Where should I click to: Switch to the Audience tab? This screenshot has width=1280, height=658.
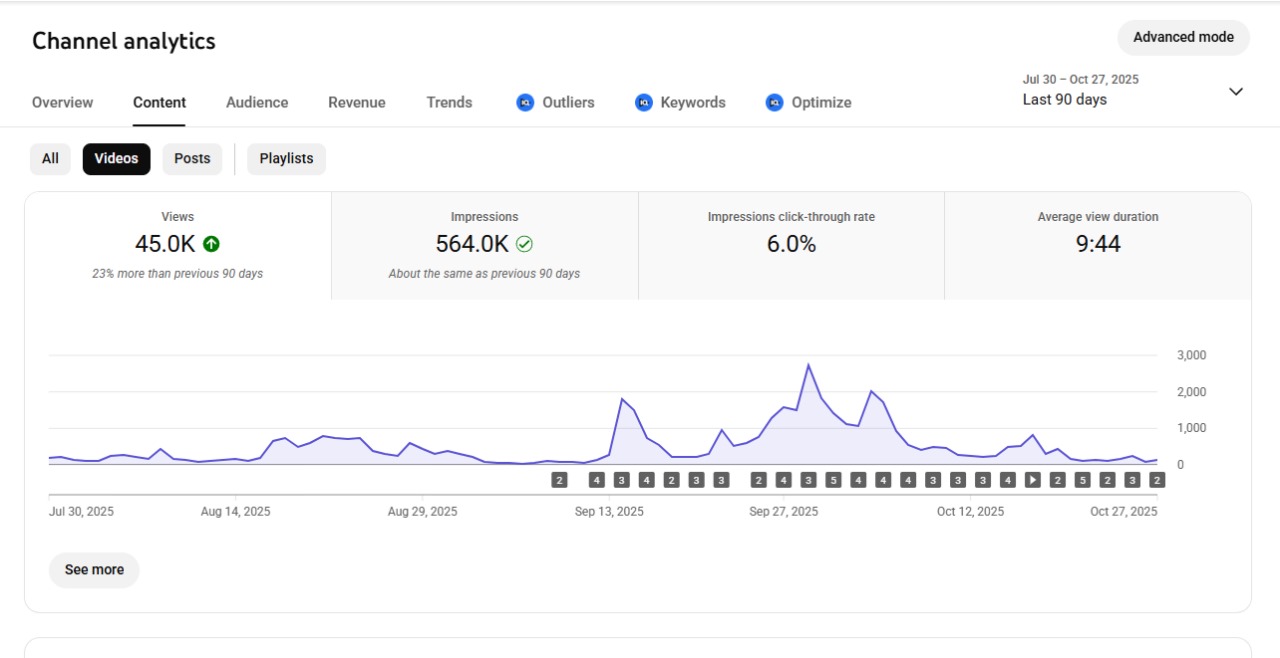257,102
